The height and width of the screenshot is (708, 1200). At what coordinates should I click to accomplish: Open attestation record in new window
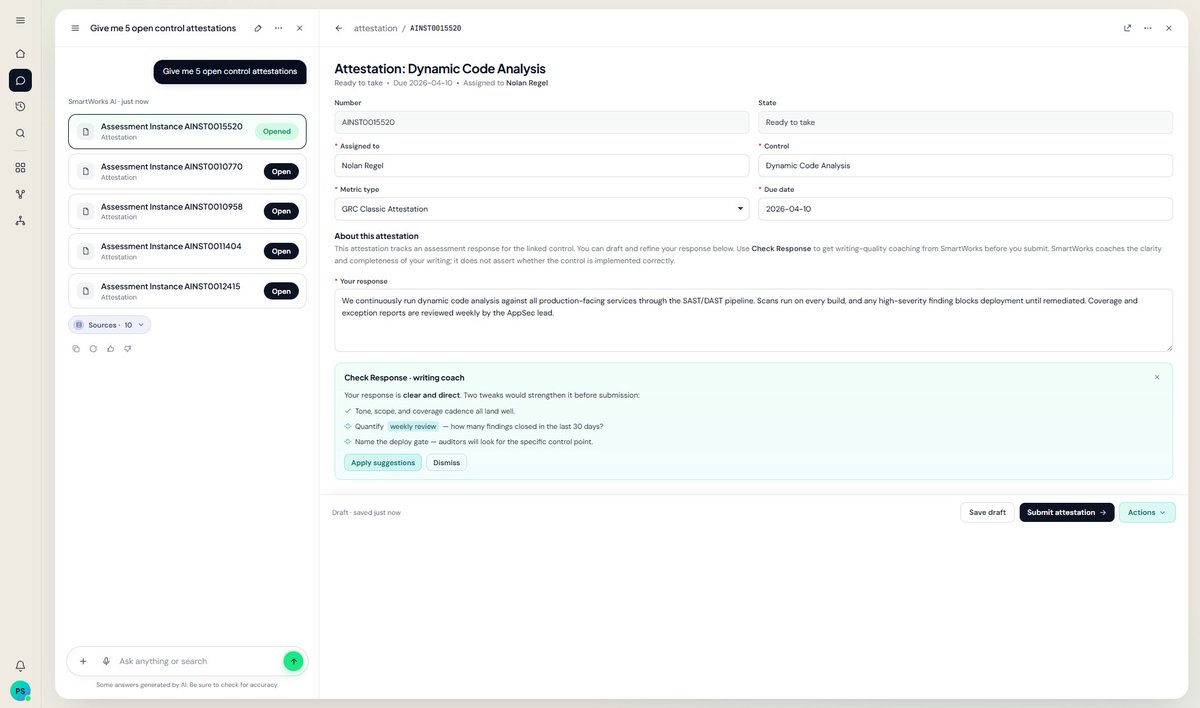(1127, 28)
